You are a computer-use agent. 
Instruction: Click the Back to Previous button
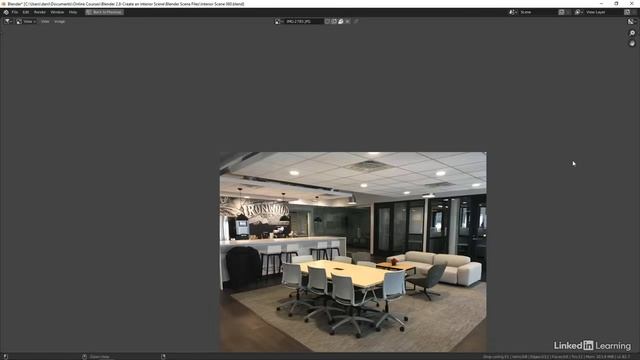point(104,12)
